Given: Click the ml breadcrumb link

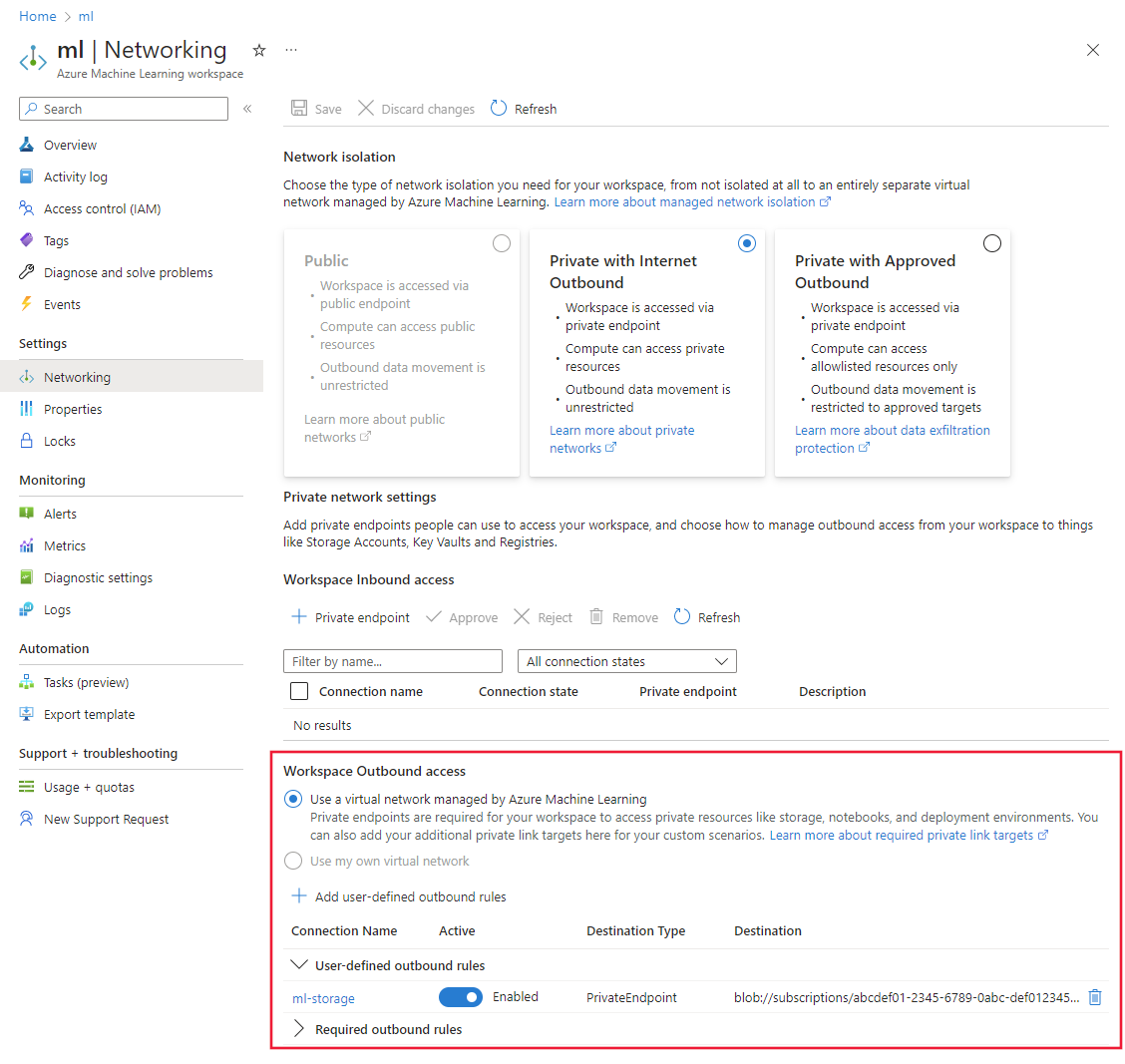Looking at the screenshot, I should point(86,17).
